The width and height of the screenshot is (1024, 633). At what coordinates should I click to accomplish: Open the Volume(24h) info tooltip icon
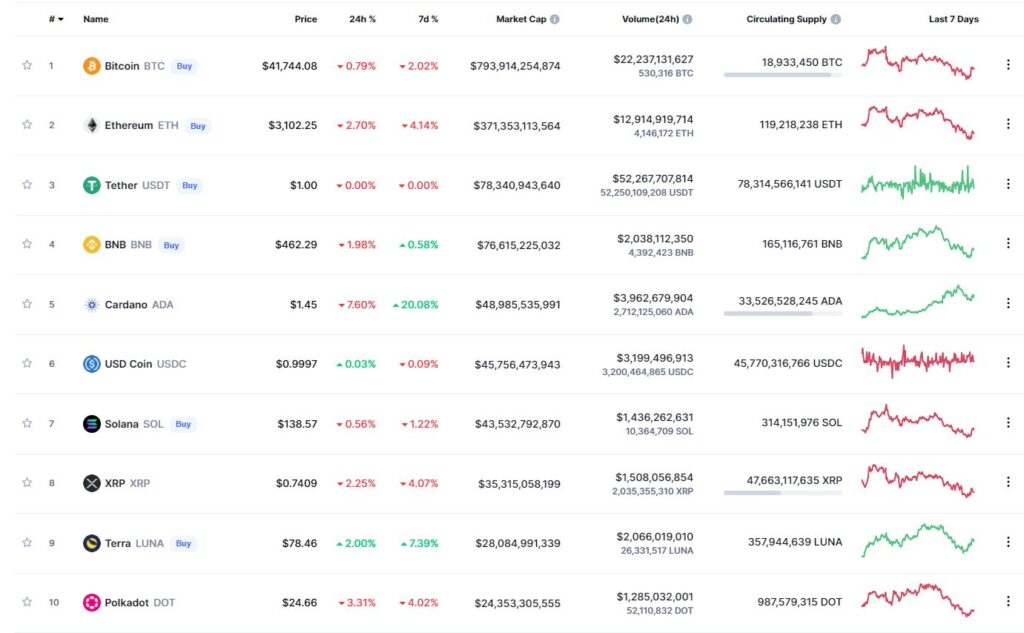tap(687, 20)
